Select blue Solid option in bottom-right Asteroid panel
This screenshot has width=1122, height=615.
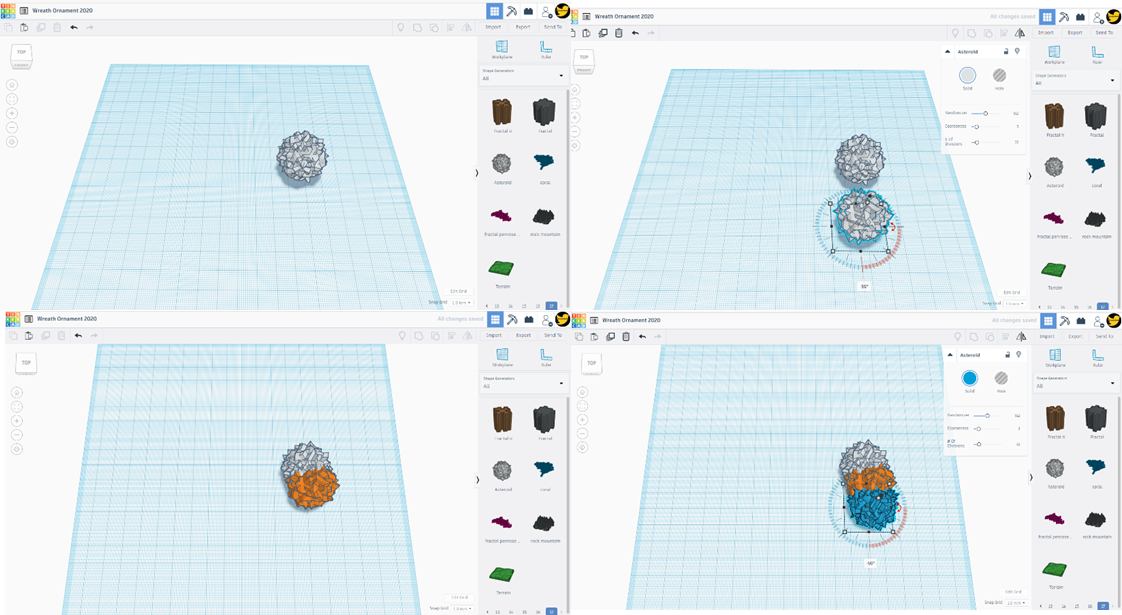pos(970,378)
